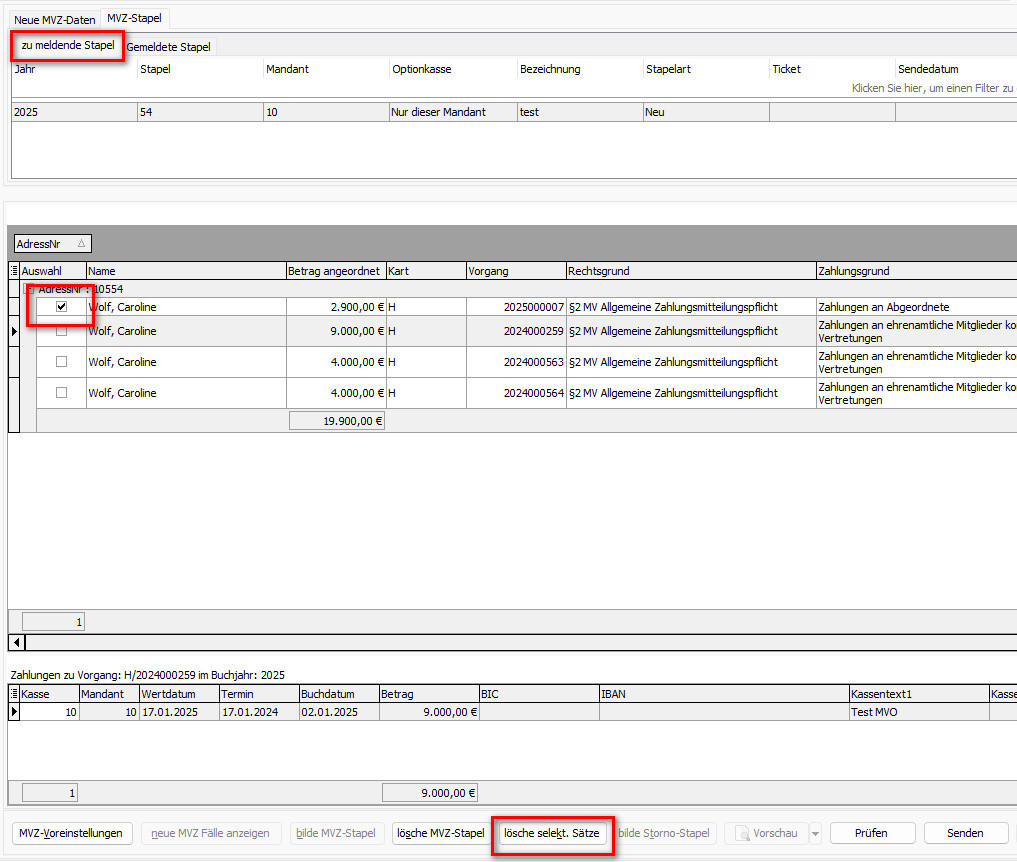Select Wolf, Caroline in the 9.000,00 € row
Image resolution: width=1017 pixels, height=862 pixels.
pyautogui.click(x=186, y=331)
